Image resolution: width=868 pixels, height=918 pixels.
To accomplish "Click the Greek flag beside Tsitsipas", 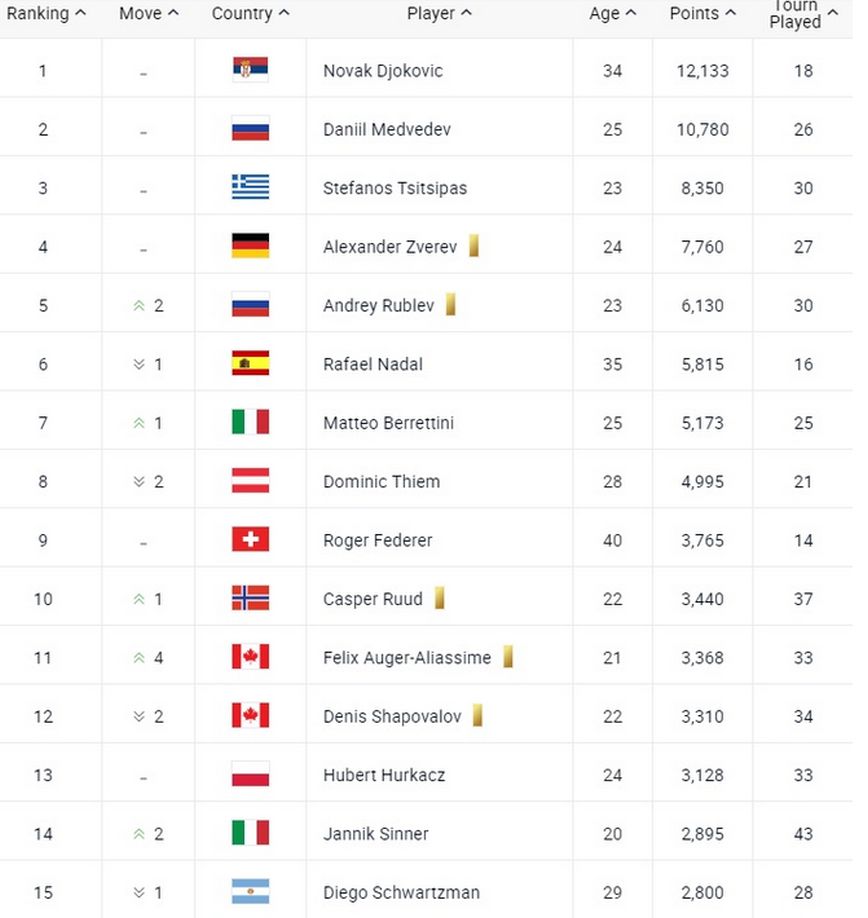I will (x=250, y=187).
